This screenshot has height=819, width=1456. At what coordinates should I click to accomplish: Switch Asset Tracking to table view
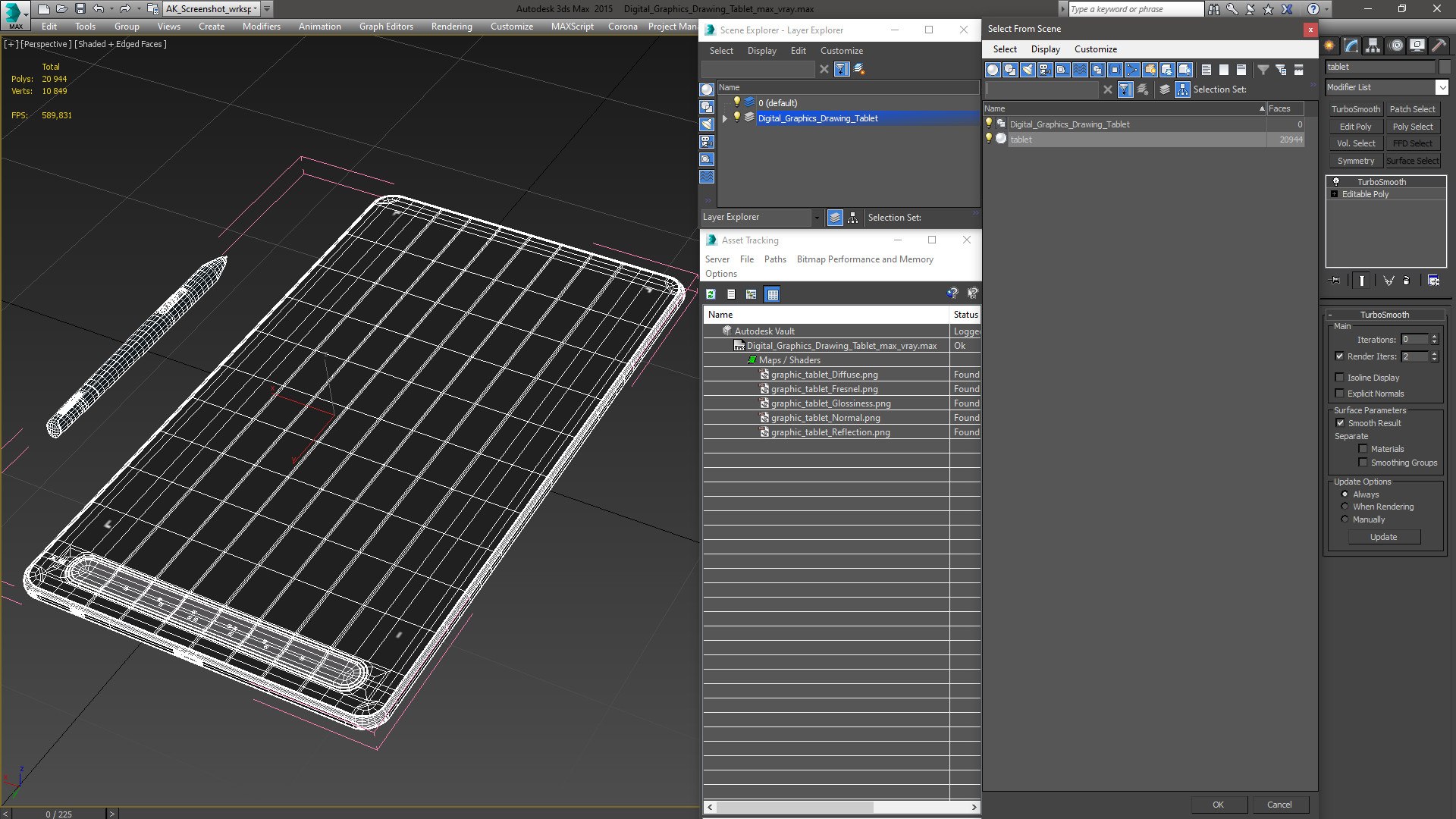click(x=772, y=294)
